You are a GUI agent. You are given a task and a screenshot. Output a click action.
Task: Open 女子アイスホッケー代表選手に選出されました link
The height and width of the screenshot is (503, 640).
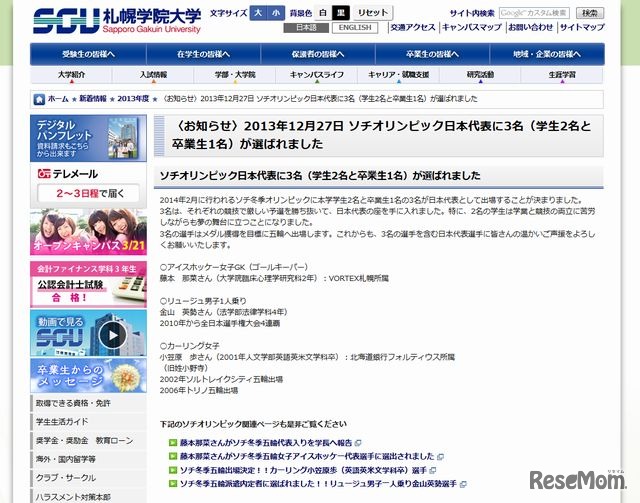point(307,456)
